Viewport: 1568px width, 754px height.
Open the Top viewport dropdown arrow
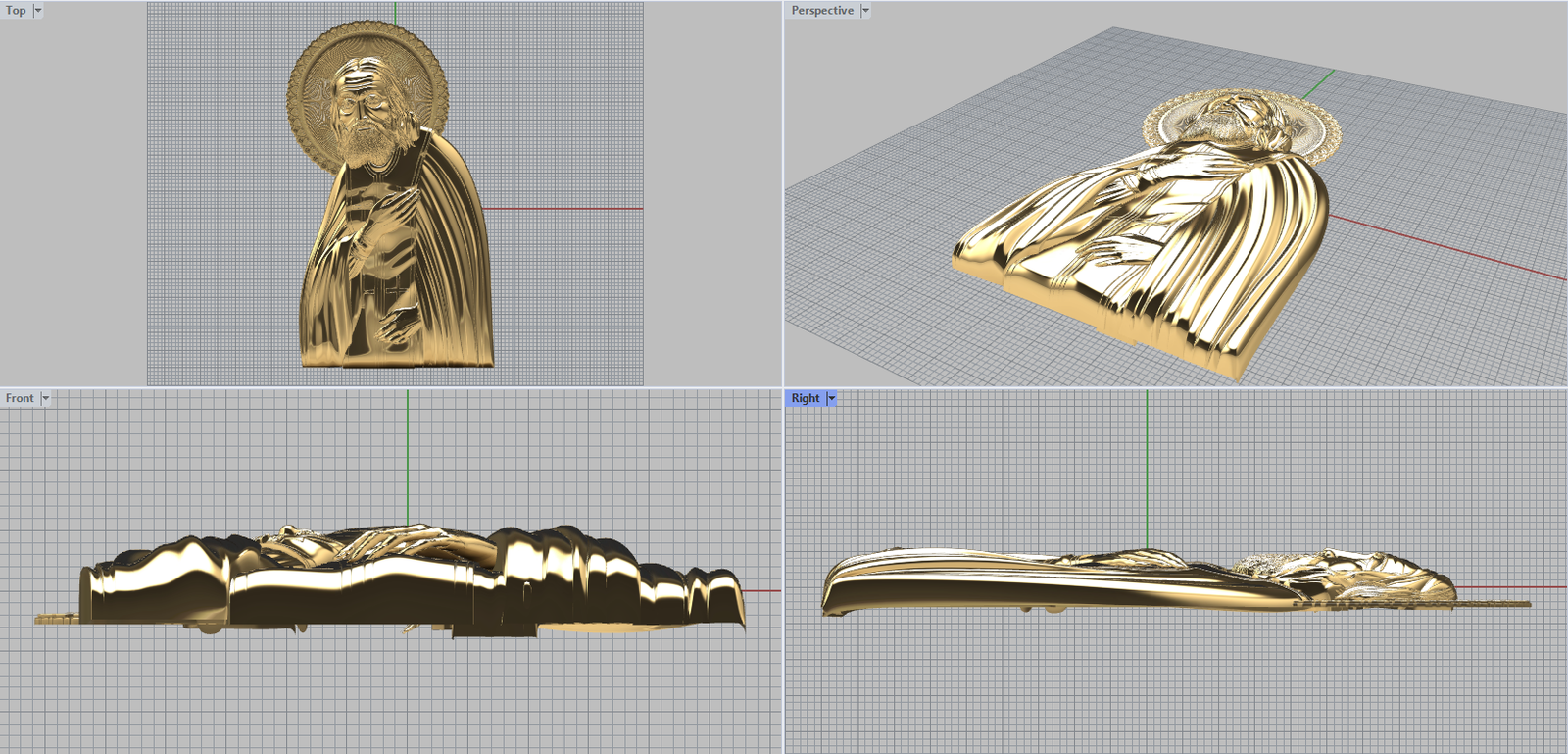coord(38,11)
